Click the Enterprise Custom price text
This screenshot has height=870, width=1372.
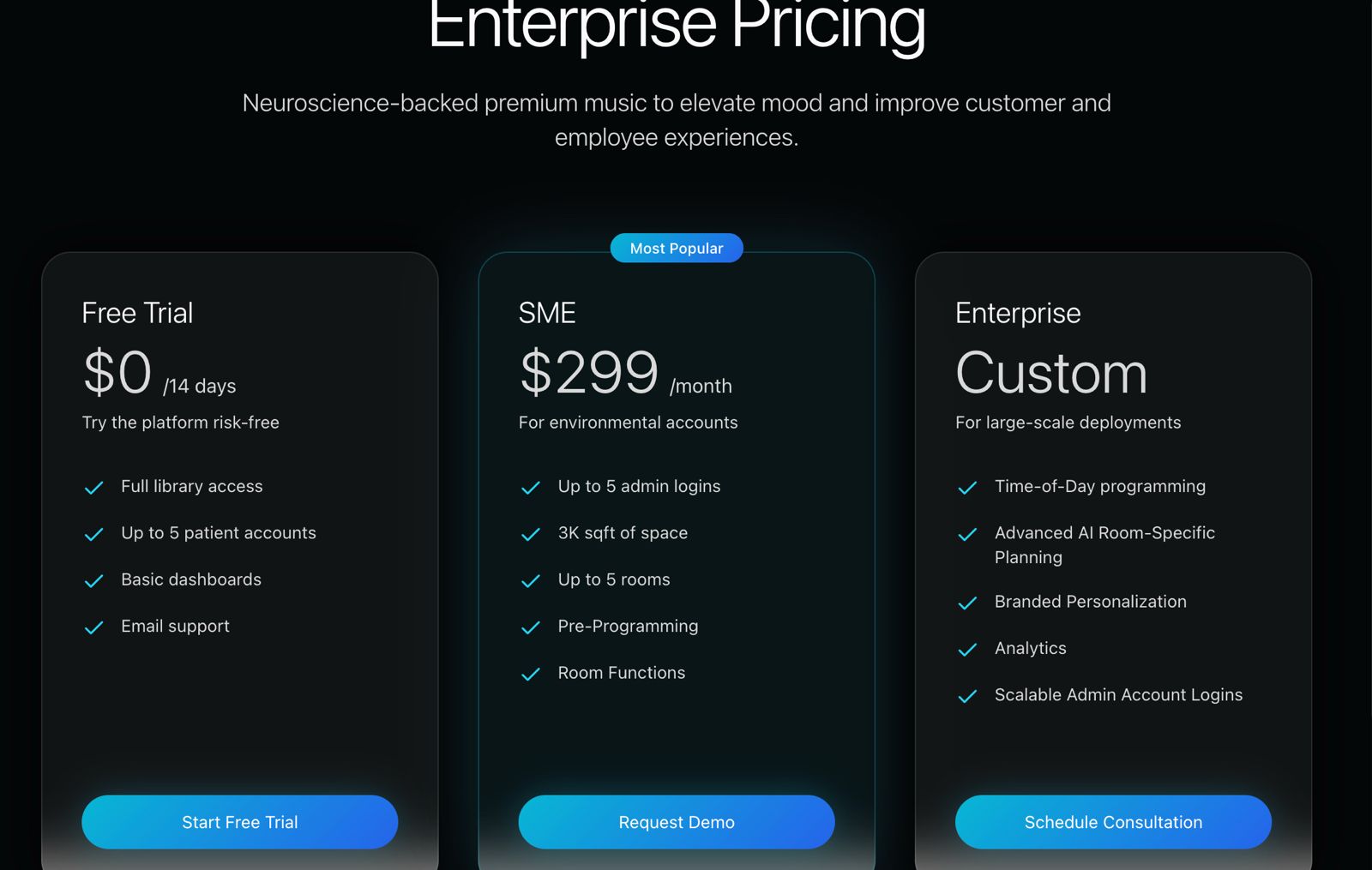point(1050,374)
